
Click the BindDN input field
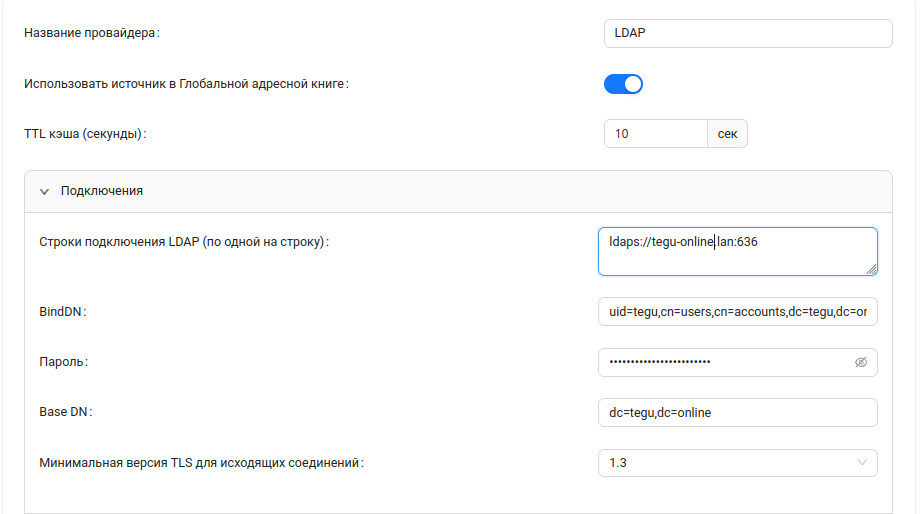point(737,312)
